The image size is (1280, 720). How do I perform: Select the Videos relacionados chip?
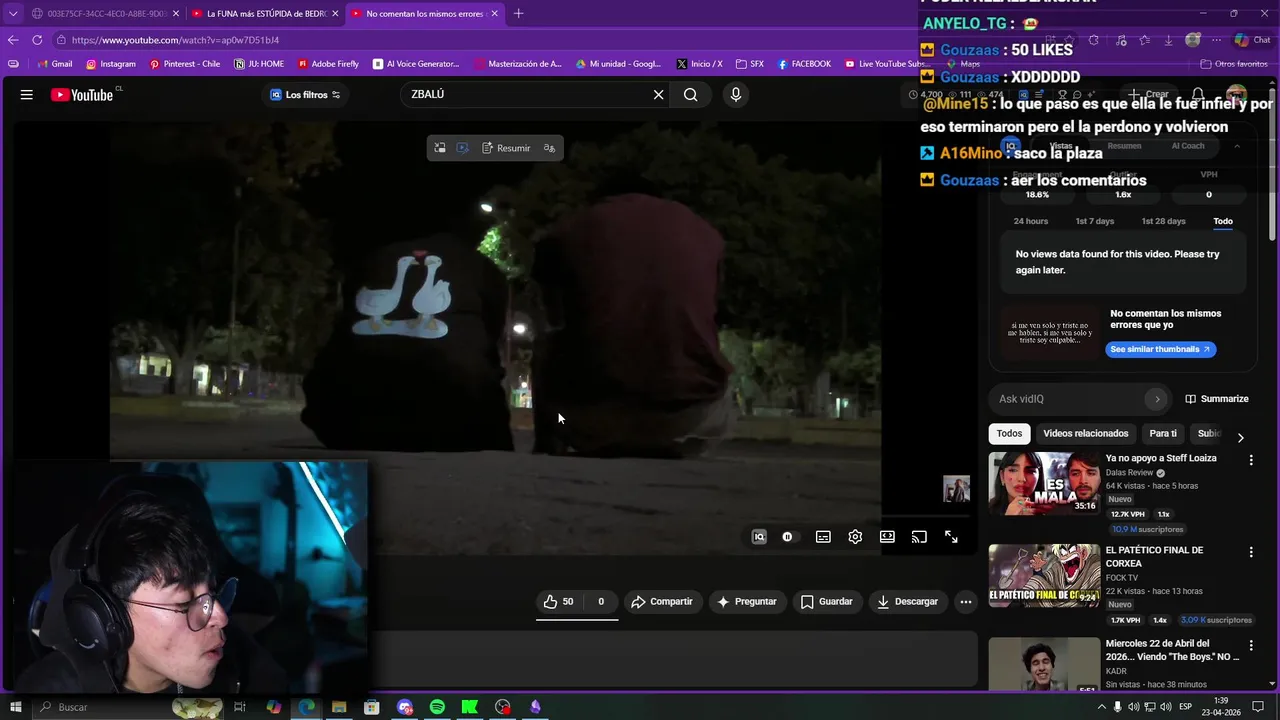[1086, 434]
